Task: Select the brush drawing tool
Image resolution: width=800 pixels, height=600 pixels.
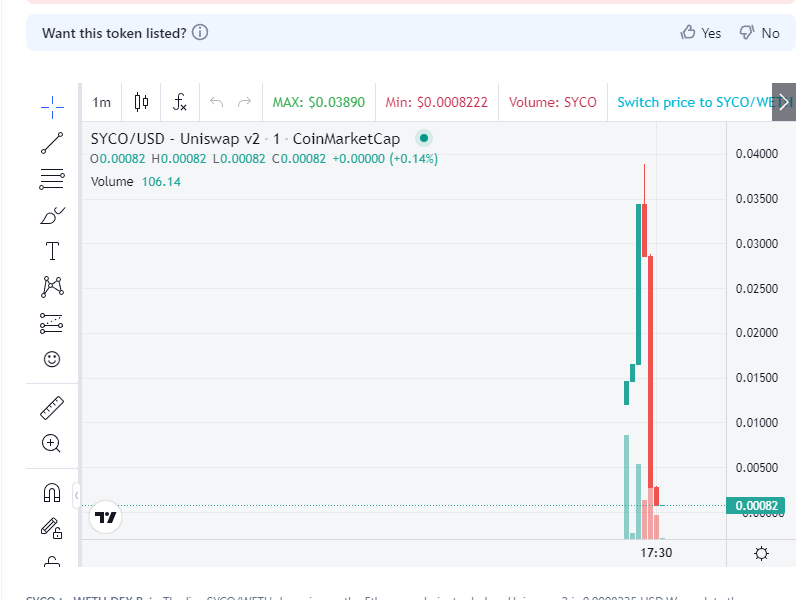Action: coord(51,215)
